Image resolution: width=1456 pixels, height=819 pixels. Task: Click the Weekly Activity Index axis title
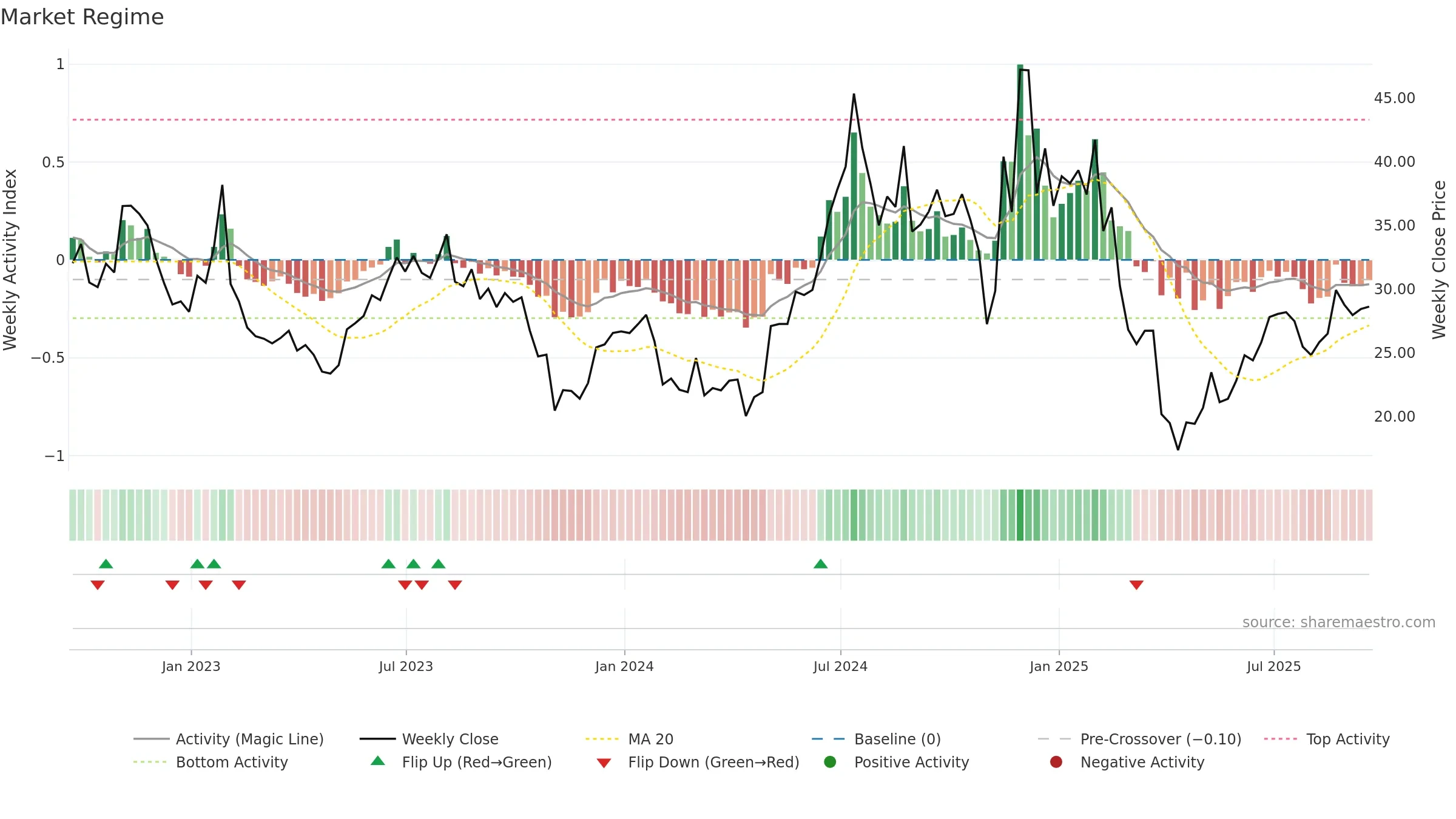pyautogui.click(x=10, y=260)
